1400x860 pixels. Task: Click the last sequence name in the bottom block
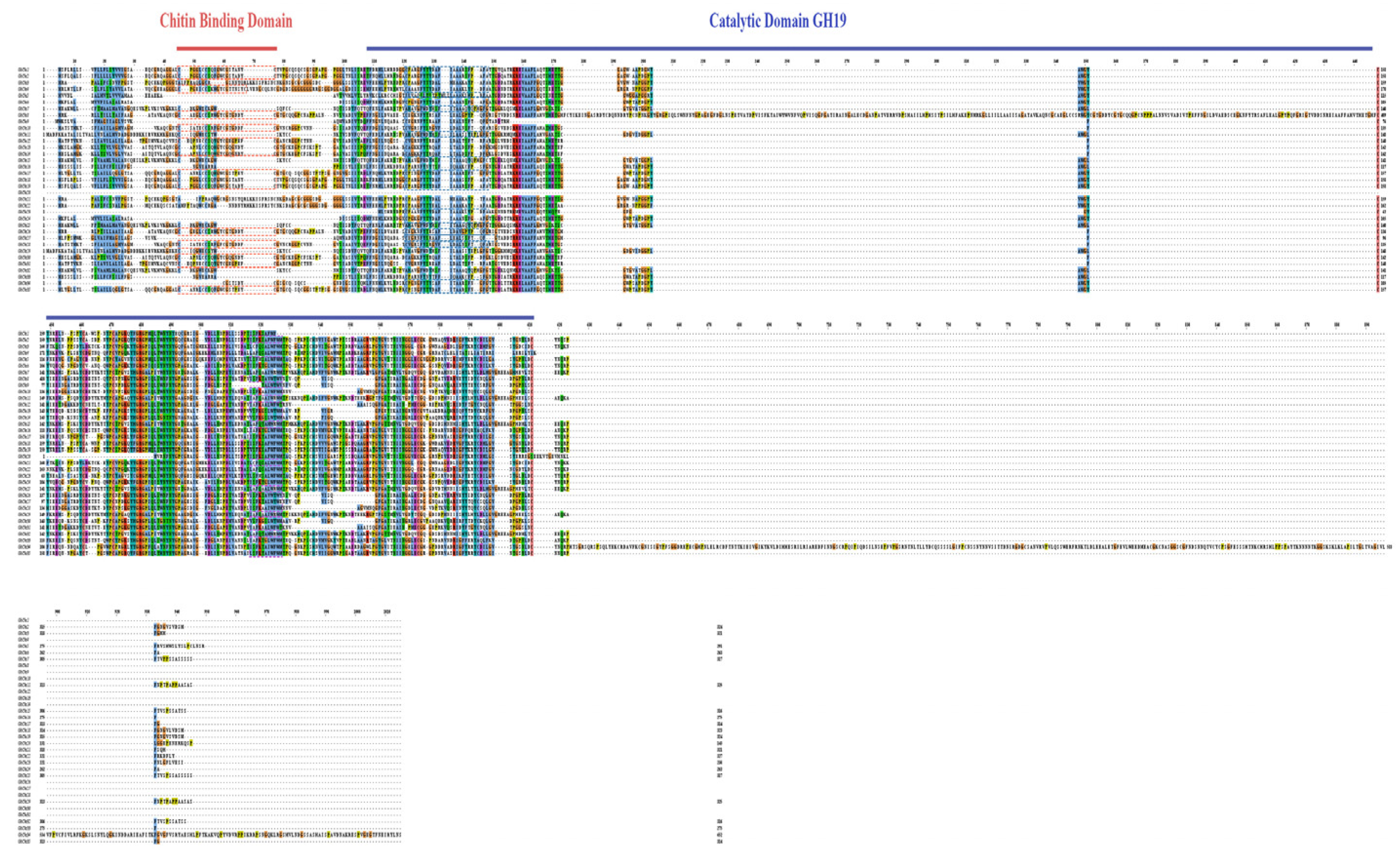[x=23, y=841]
